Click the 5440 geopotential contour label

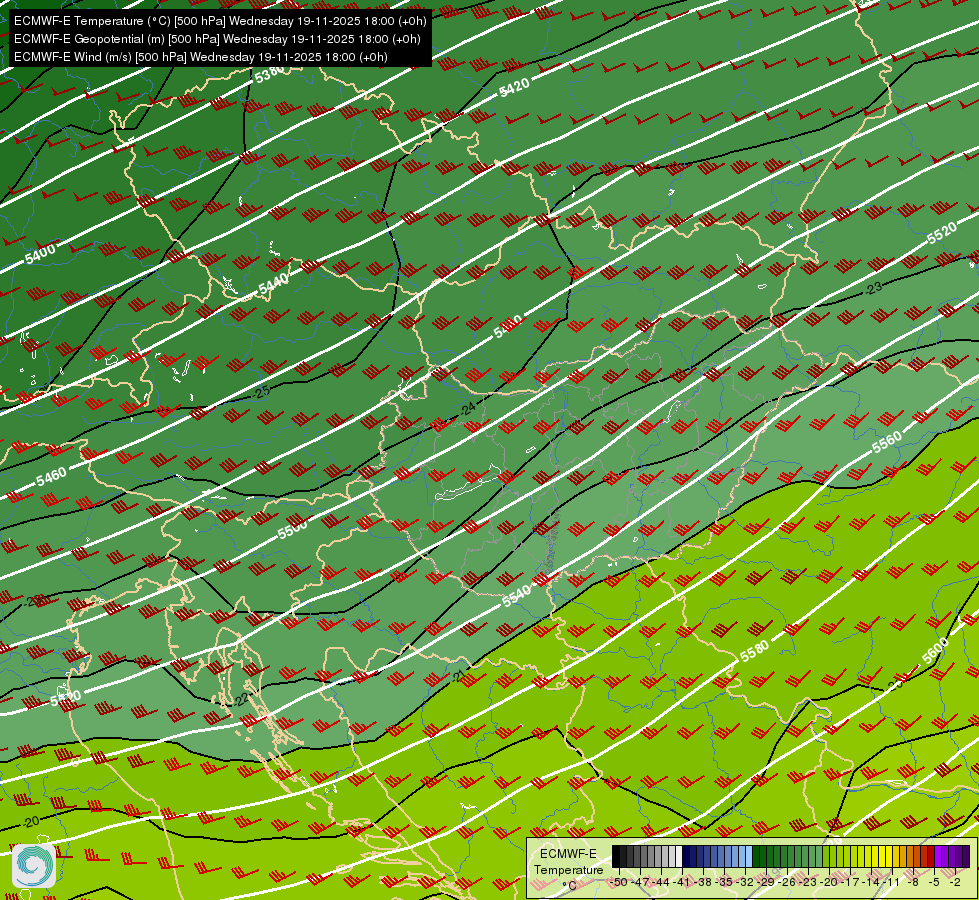tap(273, 284)
